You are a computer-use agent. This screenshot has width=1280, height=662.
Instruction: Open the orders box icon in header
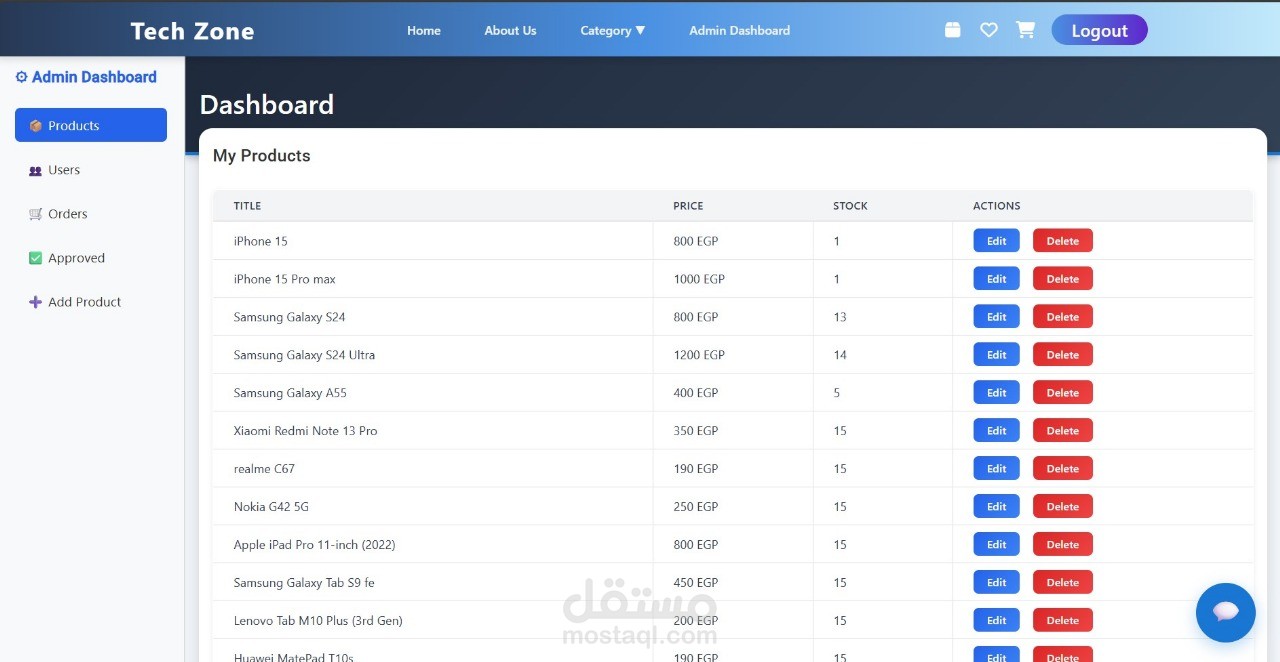pos(952,30)
